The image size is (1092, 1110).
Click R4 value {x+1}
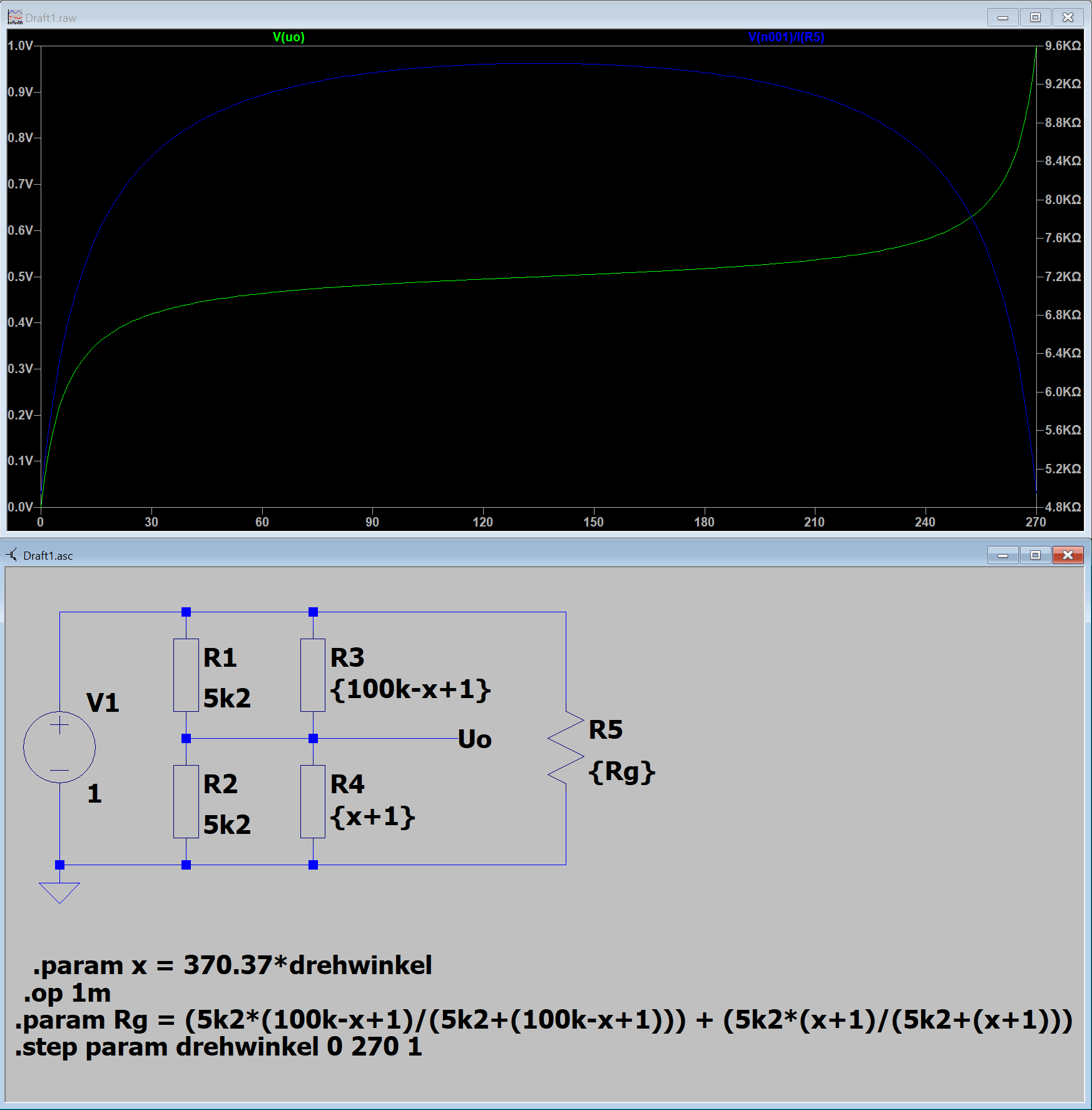[x=372, y=816]
